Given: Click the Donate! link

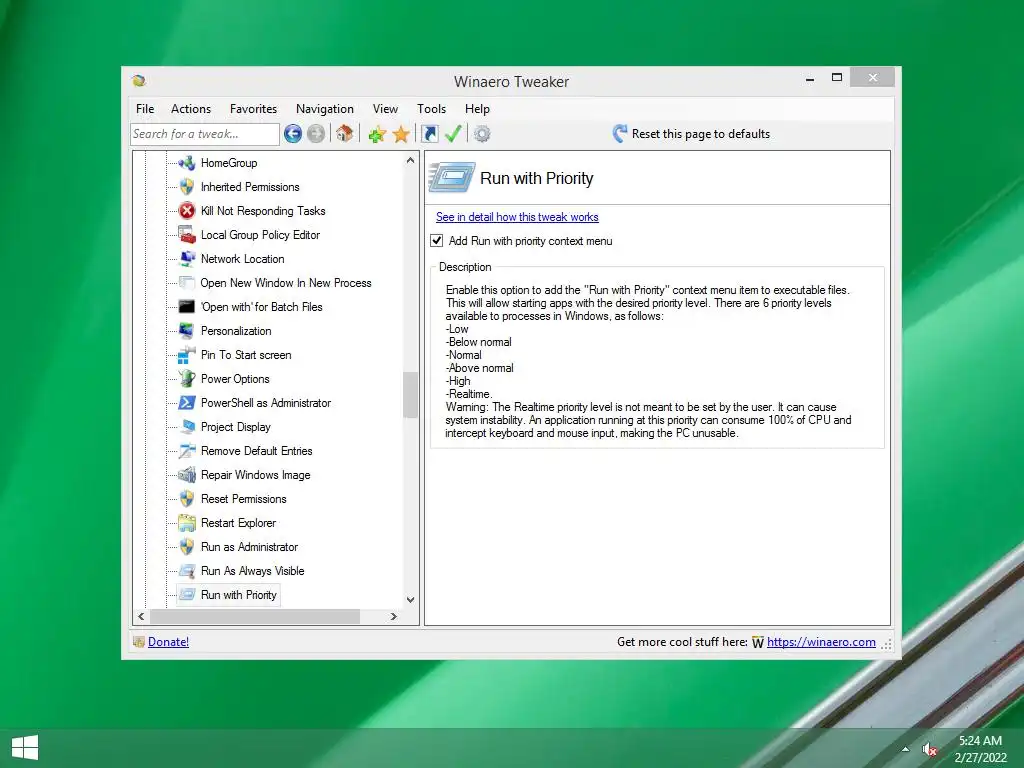Looking at the screenshot, I should click(x=168, y=642).
